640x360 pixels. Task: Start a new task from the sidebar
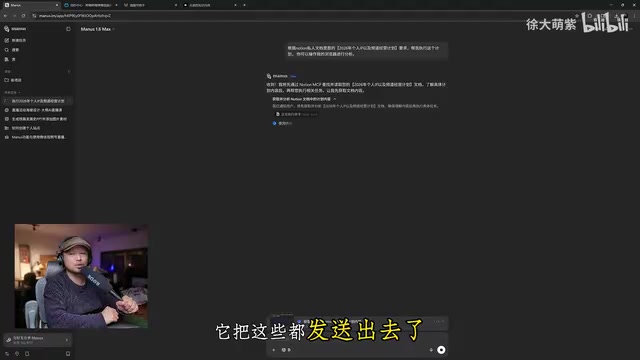[37, 40]
